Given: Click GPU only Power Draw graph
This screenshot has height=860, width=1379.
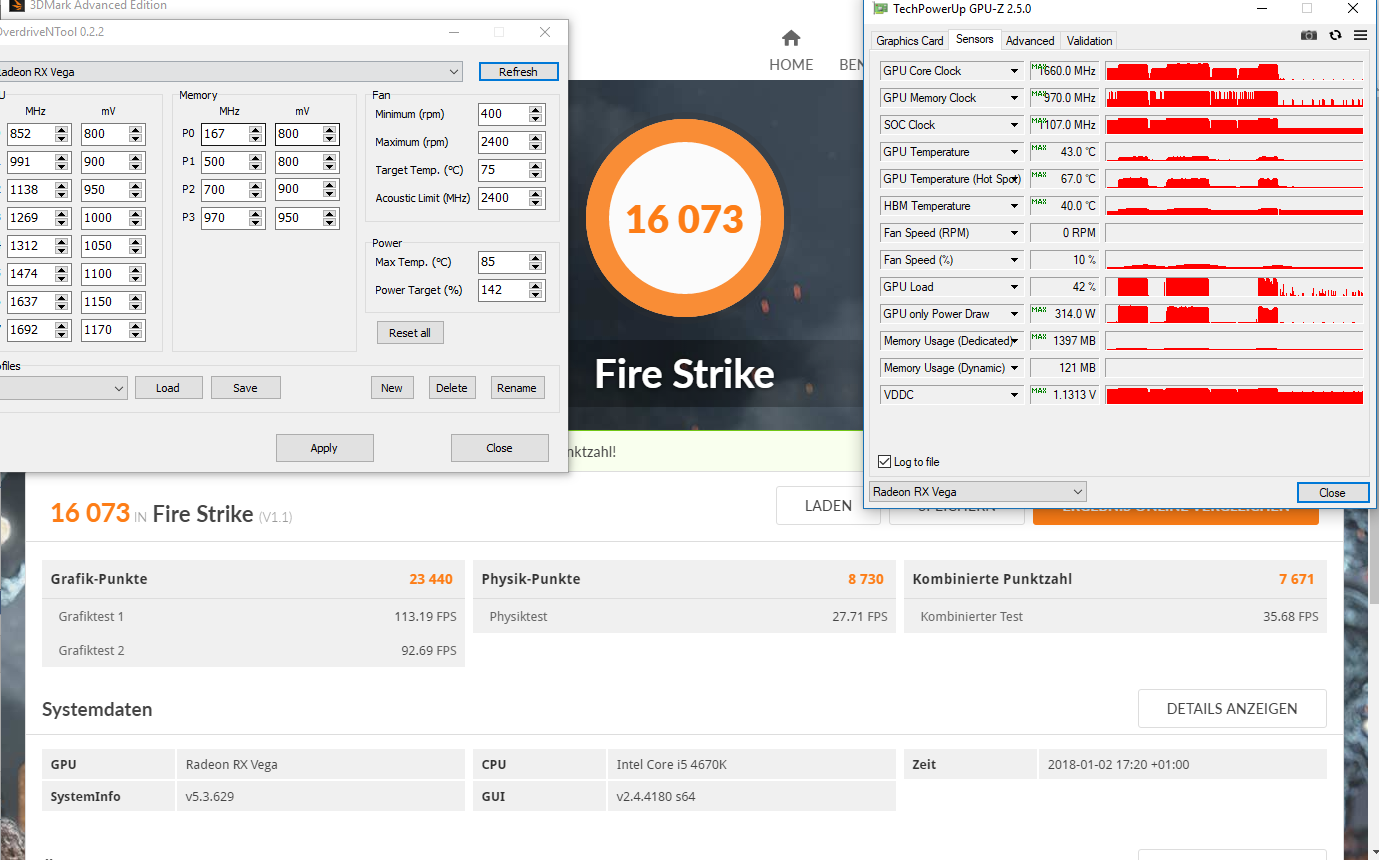Looking at the screenshot, I should (x=1234, y=314).
